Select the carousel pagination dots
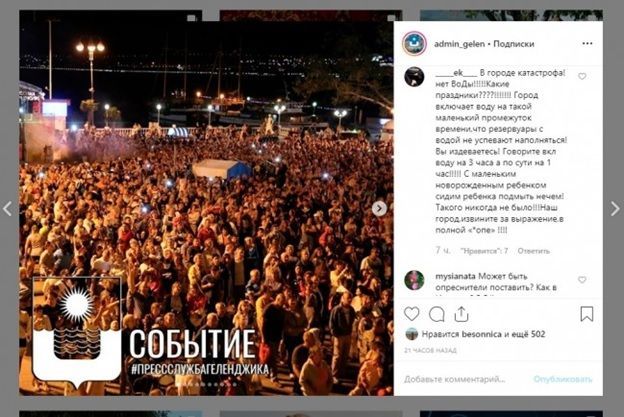624x417 pixels. (207, 384)
